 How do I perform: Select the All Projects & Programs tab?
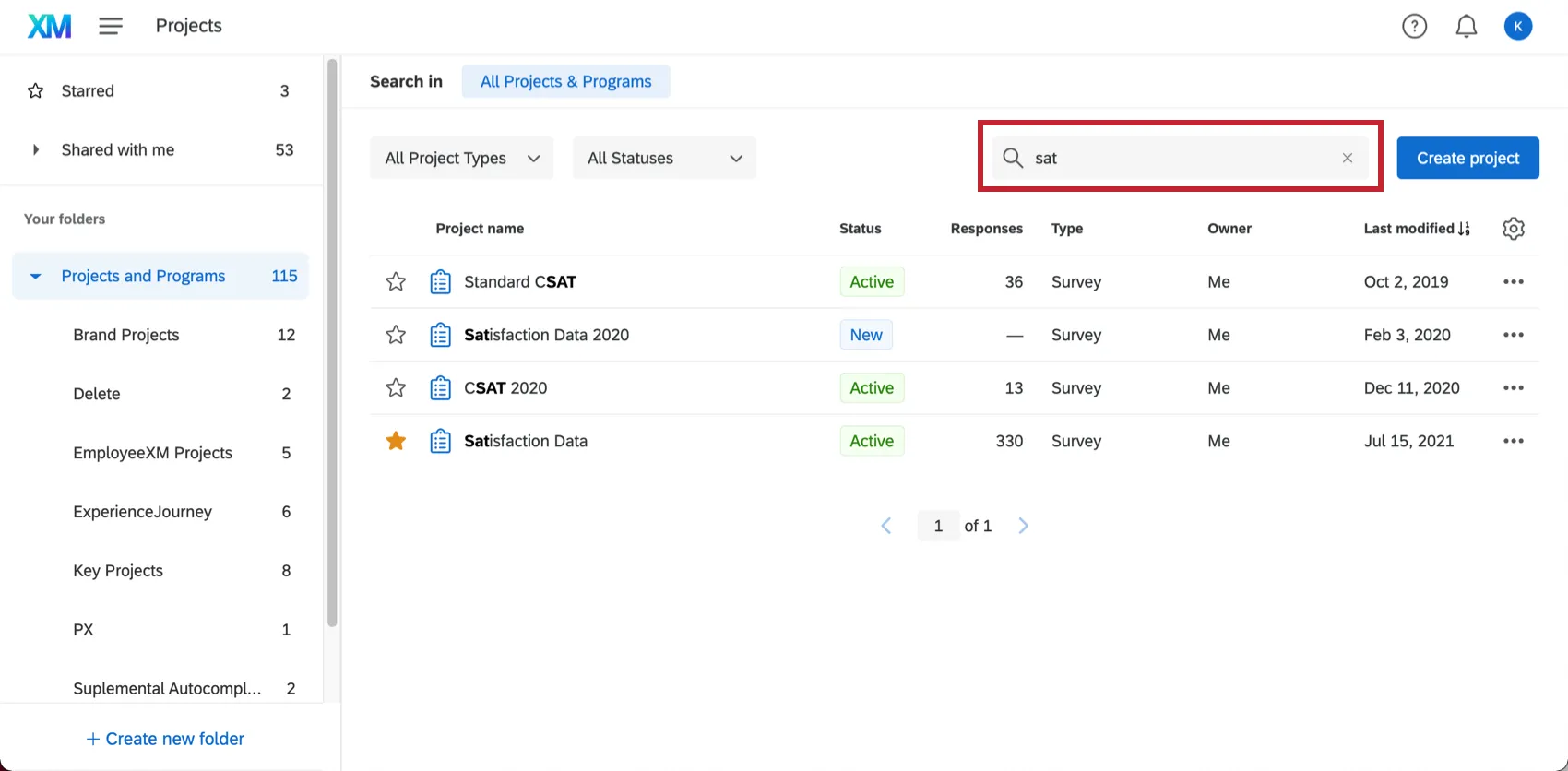point(565,81)
